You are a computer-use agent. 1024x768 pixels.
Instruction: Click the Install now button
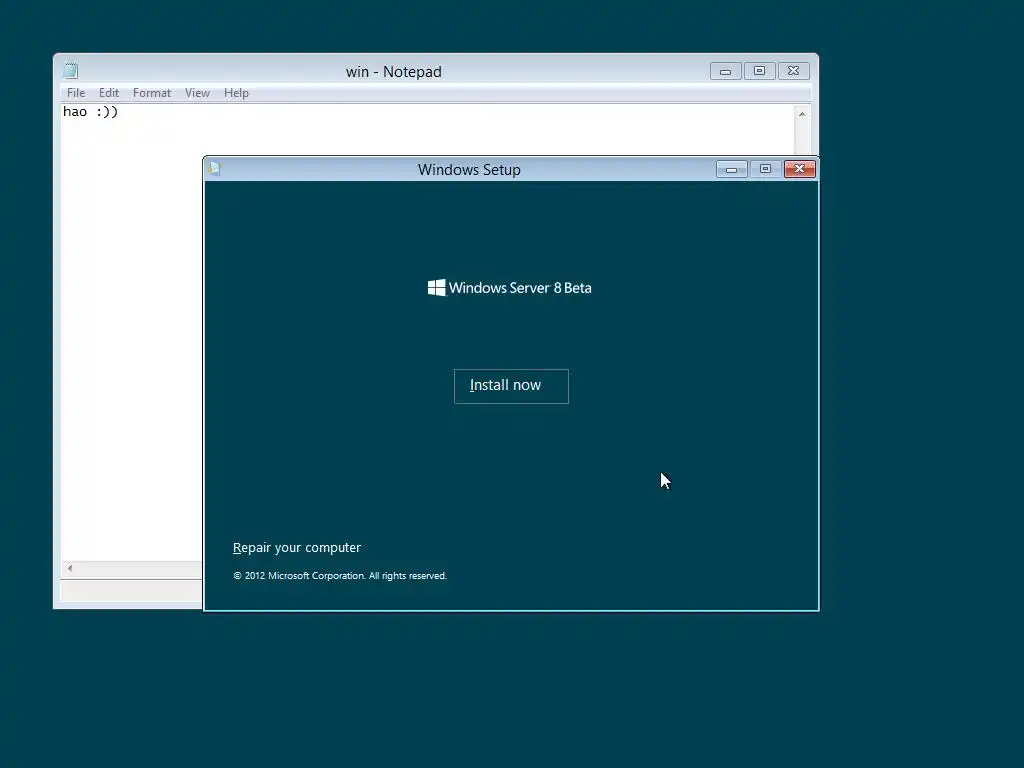(x=511, y=386)
